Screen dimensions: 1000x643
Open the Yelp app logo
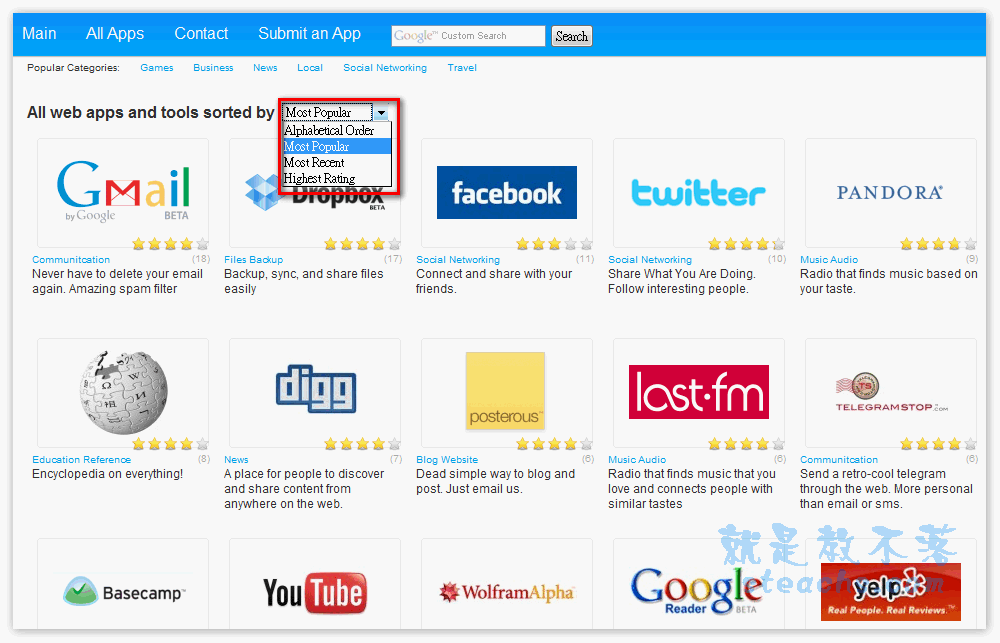click(x=891, y=591)
